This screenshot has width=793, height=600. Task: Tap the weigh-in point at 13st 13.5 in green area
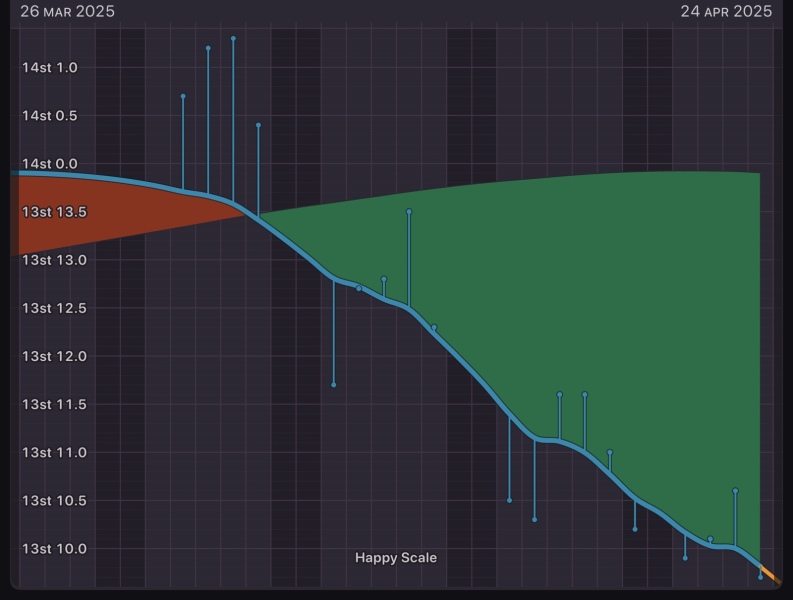pyautogui.click(x=409, y=212)
